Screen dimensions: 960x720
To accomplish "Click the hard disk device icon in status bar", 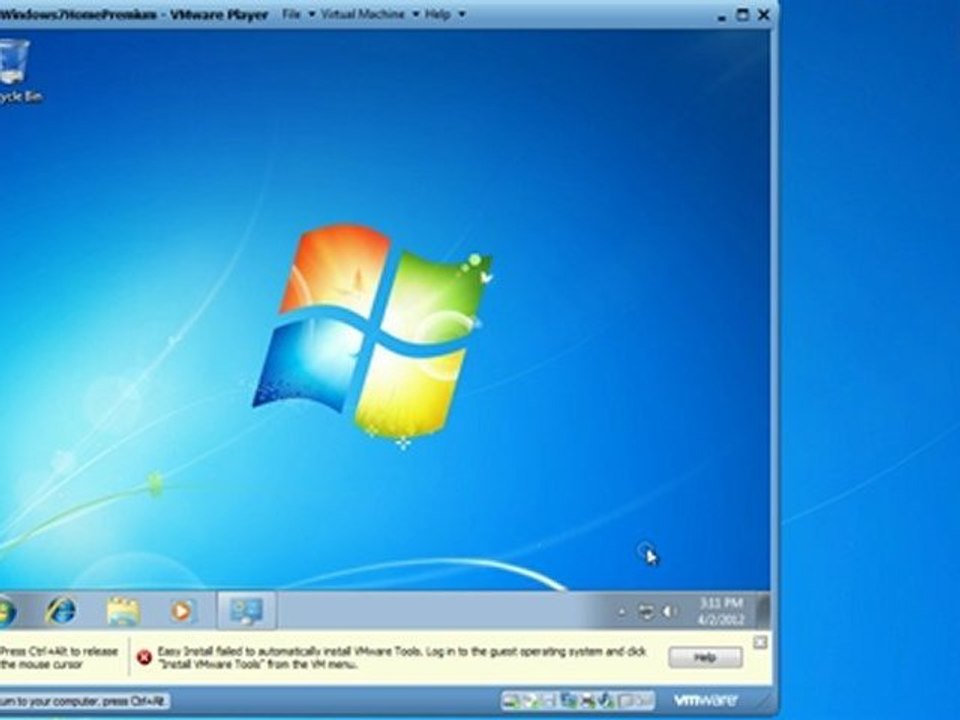I will click(511, 700).
